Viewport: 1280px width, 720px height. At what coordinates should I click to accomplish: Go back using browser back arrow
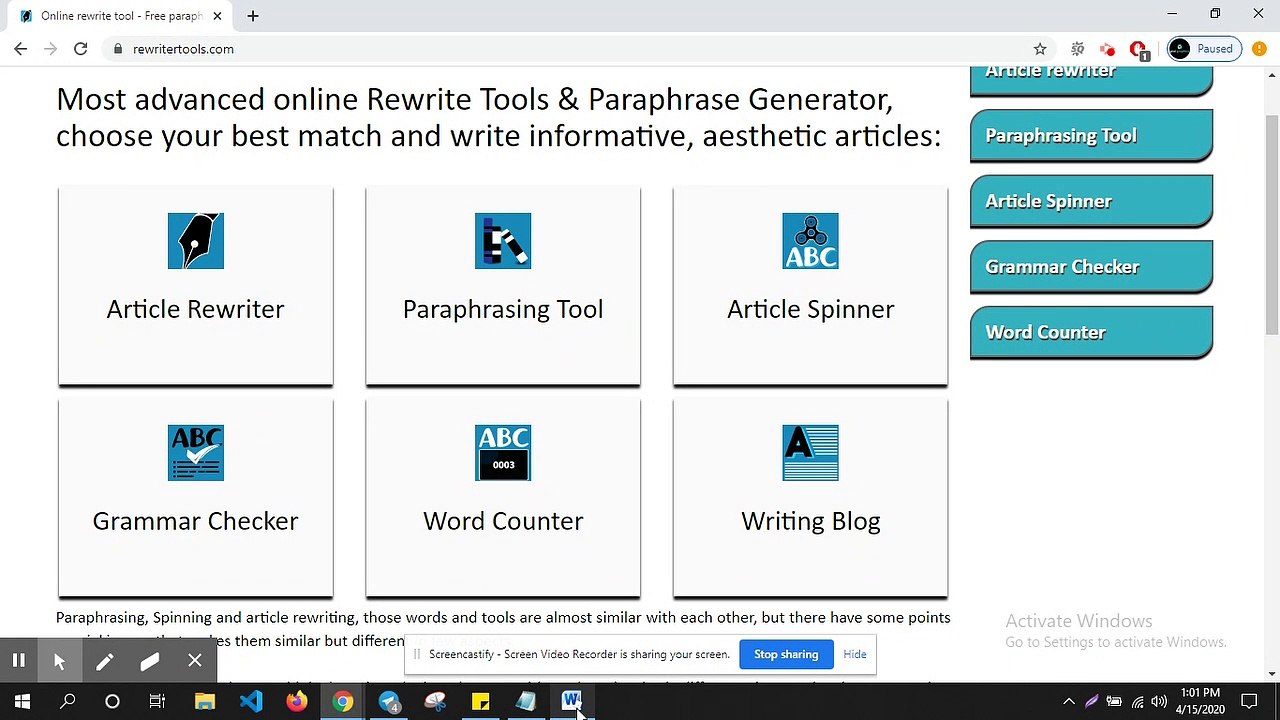[x=20, y=48]
